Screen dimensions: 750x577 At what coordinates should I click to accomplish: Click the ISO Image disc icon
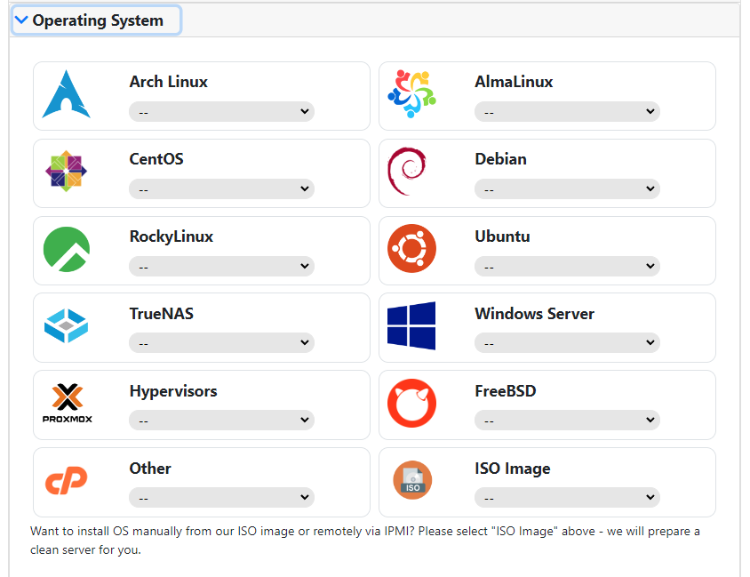[x=411, y=481]
